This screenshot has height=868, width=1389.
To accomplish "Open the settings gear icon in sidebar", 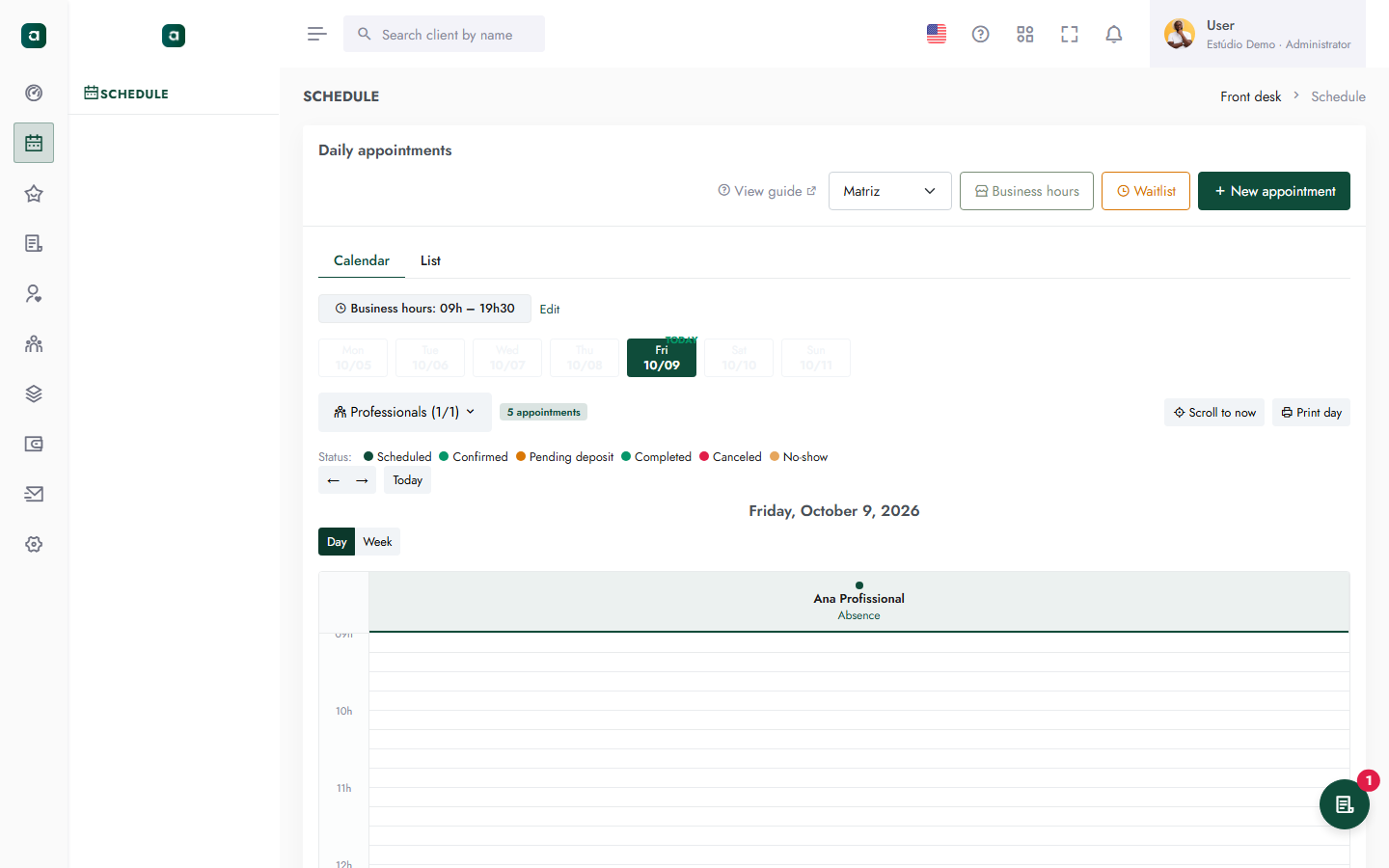I will click(x=34, y=545).
